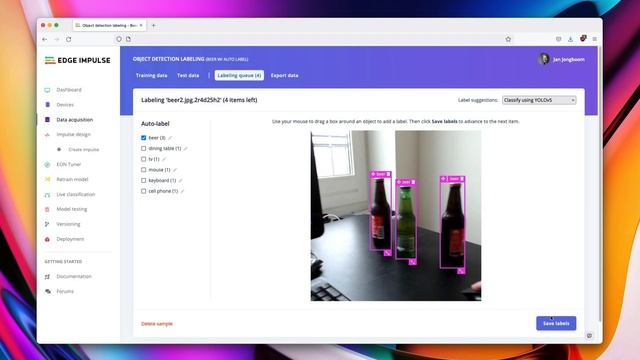640x360 pixels.
Task: Delete the leftmost bottle's bounding box
Action: (388, 174)
